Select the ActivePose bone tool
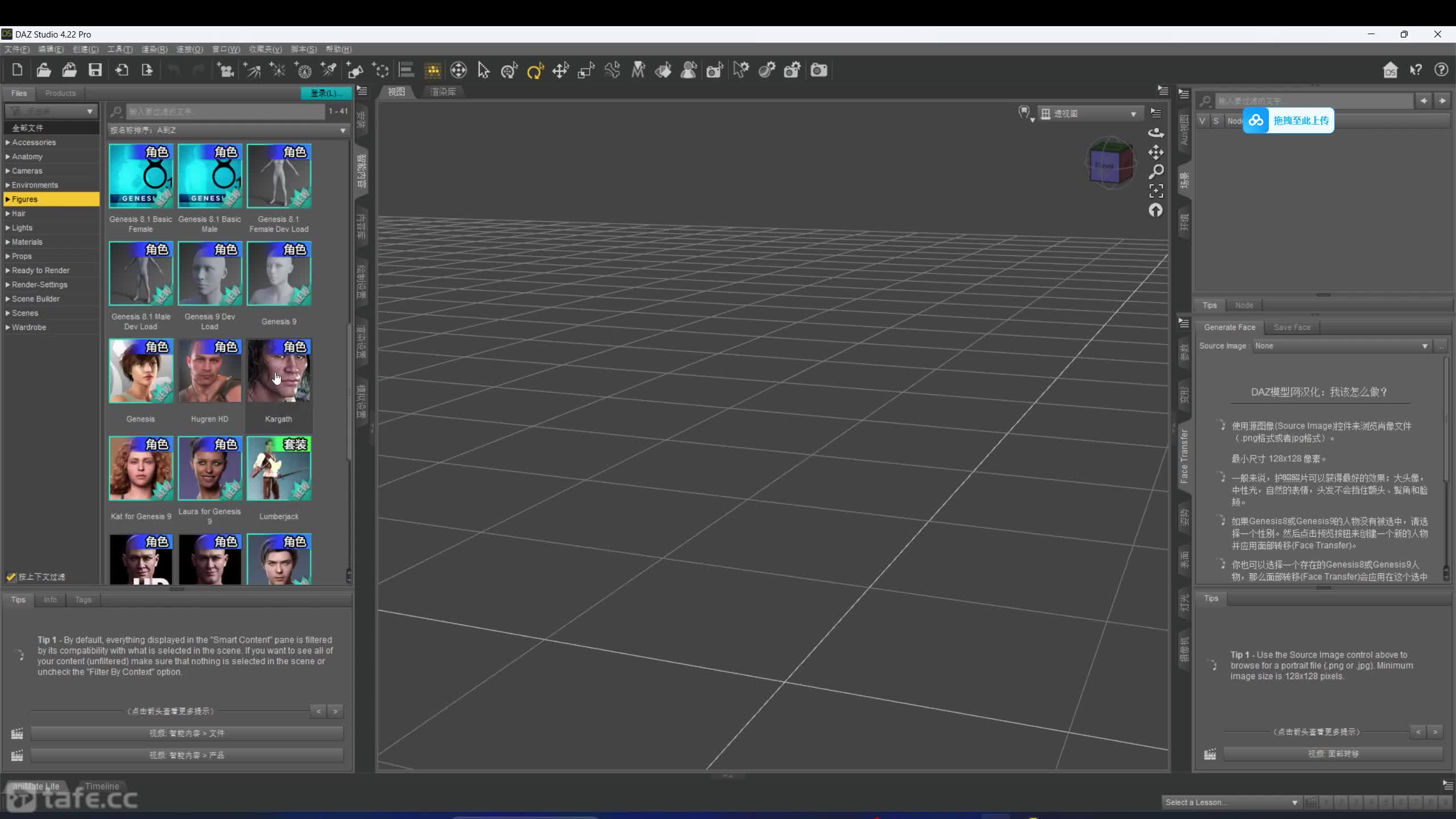 612,70
